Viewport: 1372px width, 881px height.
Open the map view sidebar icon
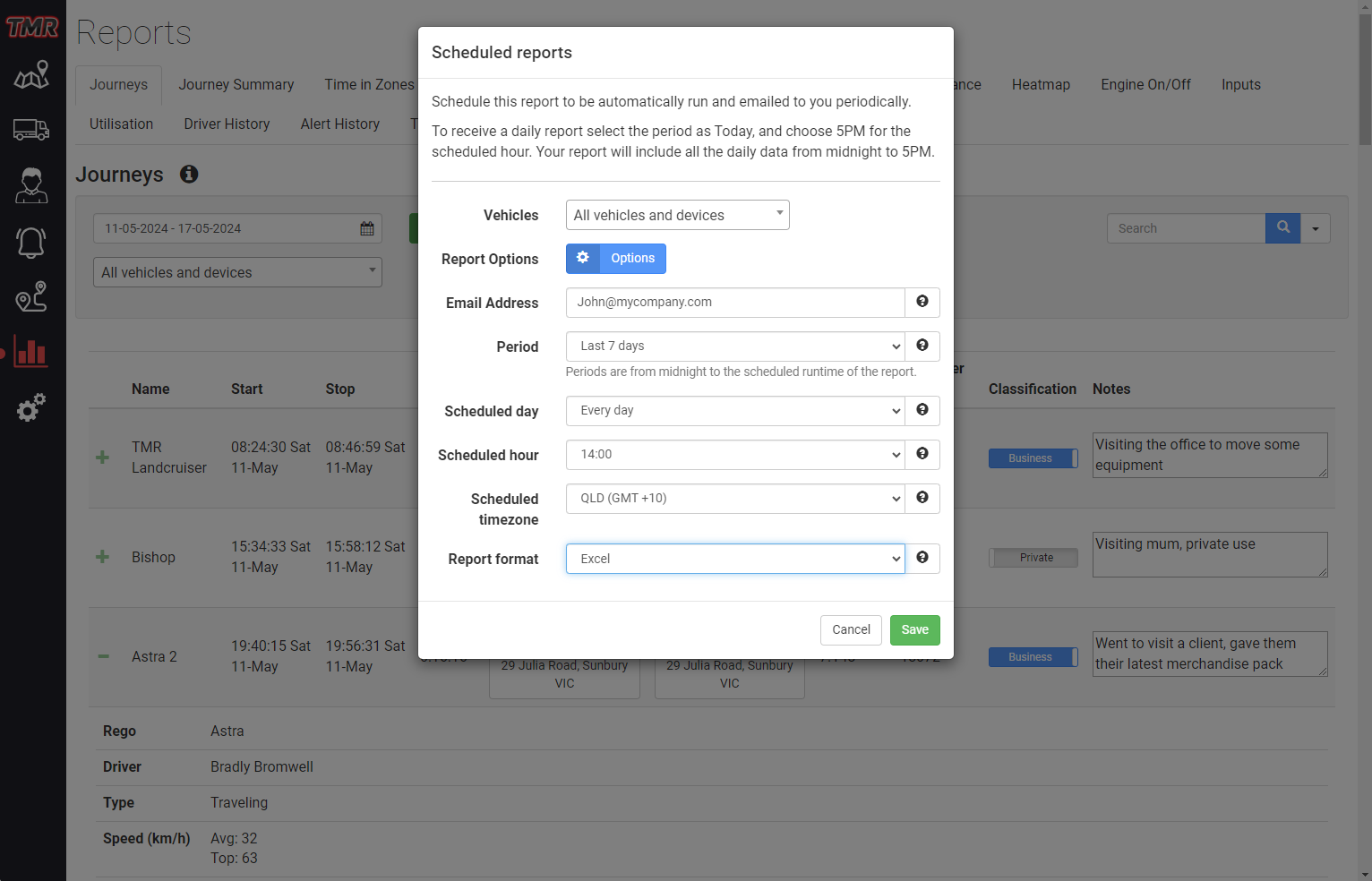[31, 75]
